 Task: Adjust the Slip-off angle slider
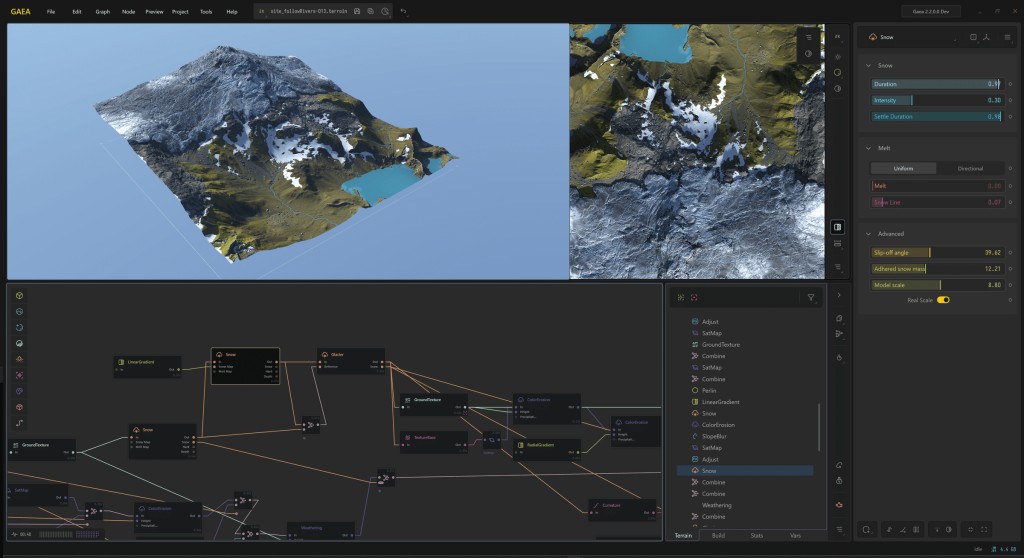(936, 252)
